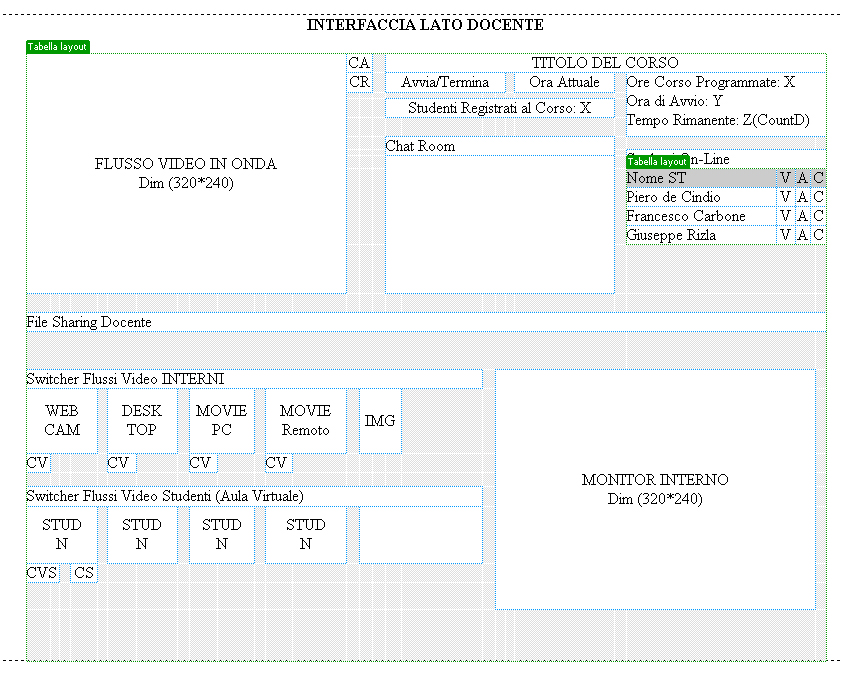Select the first STUD N student box
Image resolution: width=843 pixels, height=679 pixels.
pyautogui.click(x=61, y=535)
